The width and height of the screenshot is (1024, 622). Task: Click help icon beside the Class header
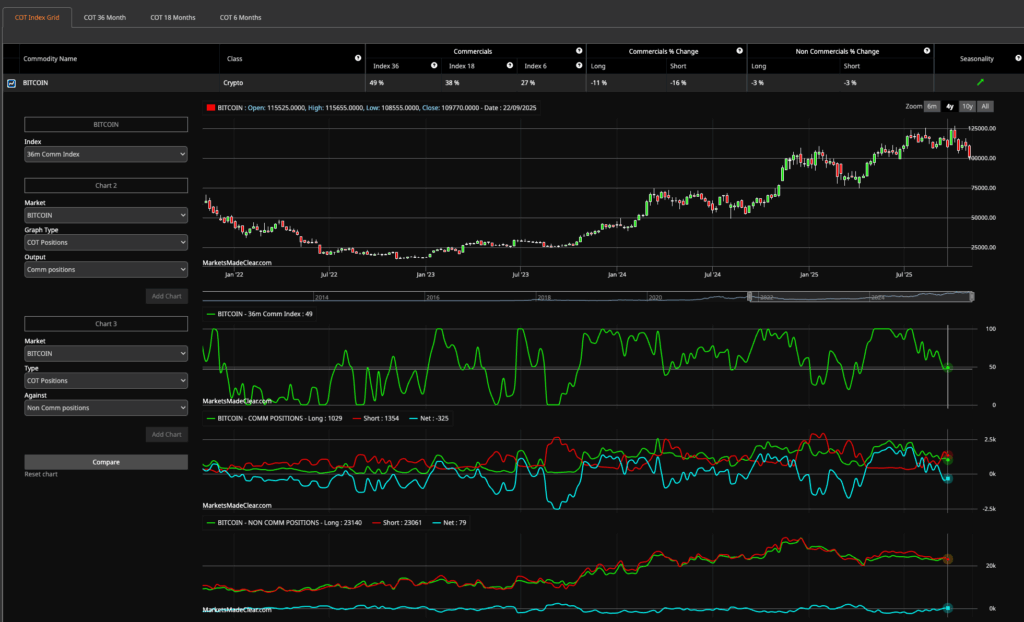(x=358, y=58)
